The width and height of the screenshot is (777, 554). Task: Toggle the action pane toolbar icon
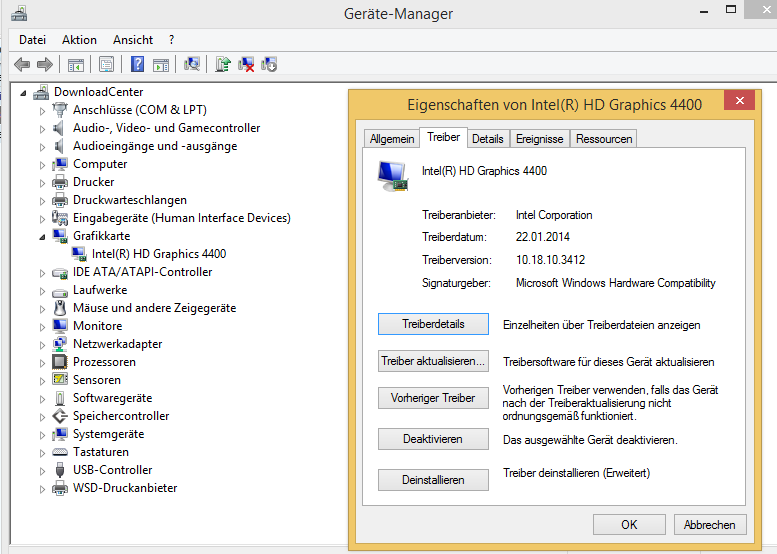[161, 64]
